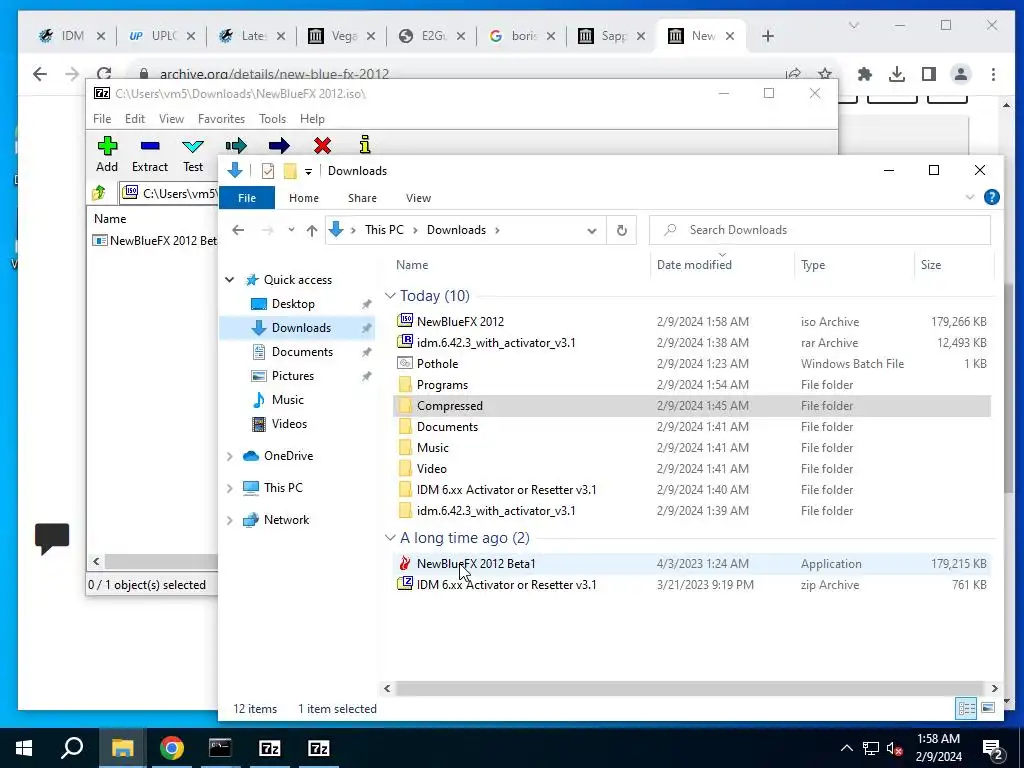The height and width of the screenshot is (768, 1024).
Task: Click the red Delete X icon in 7-Zip
Action: (x=322, y=145)
